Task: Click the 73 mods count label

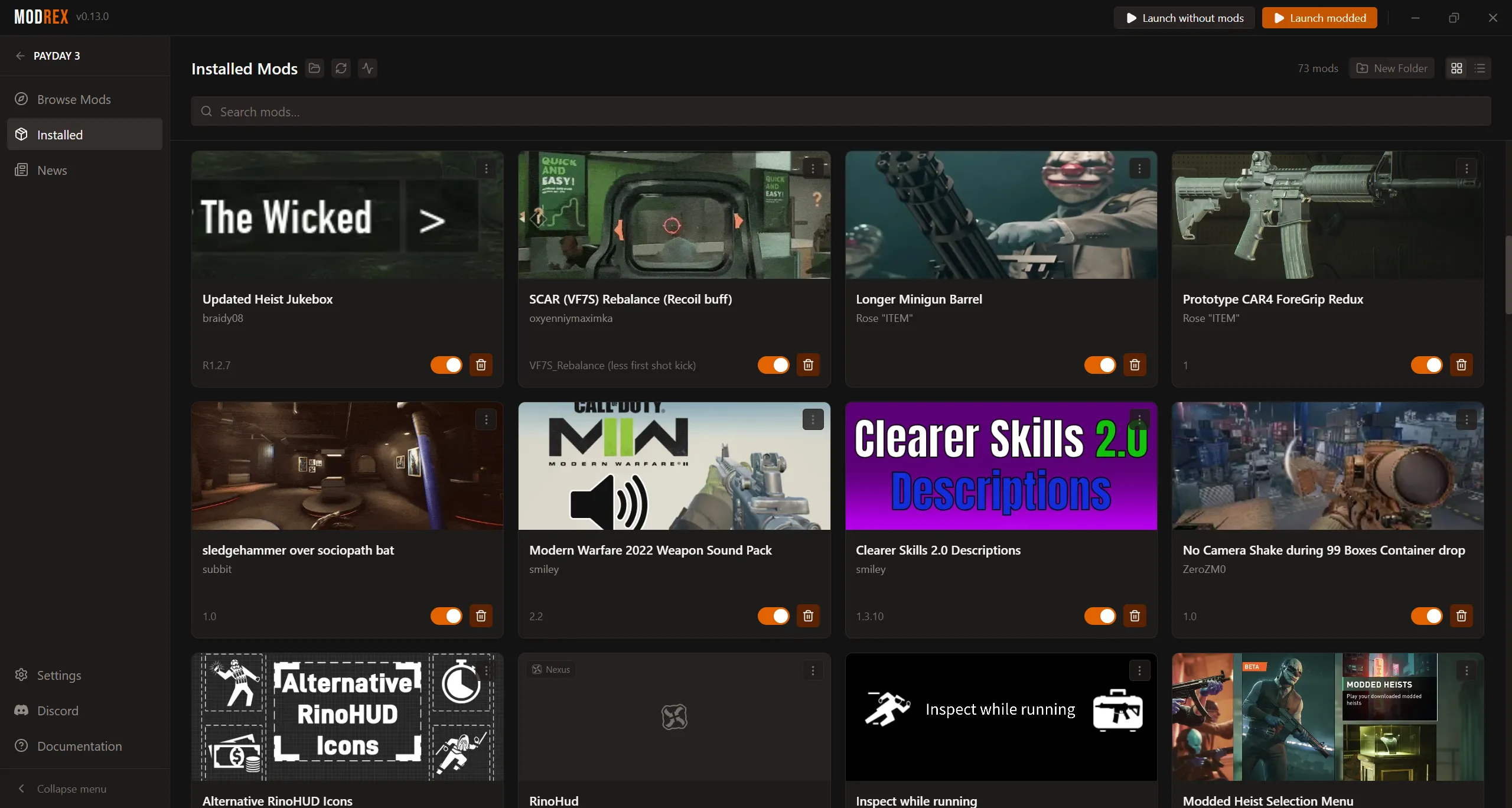Action: point(1318,69)
